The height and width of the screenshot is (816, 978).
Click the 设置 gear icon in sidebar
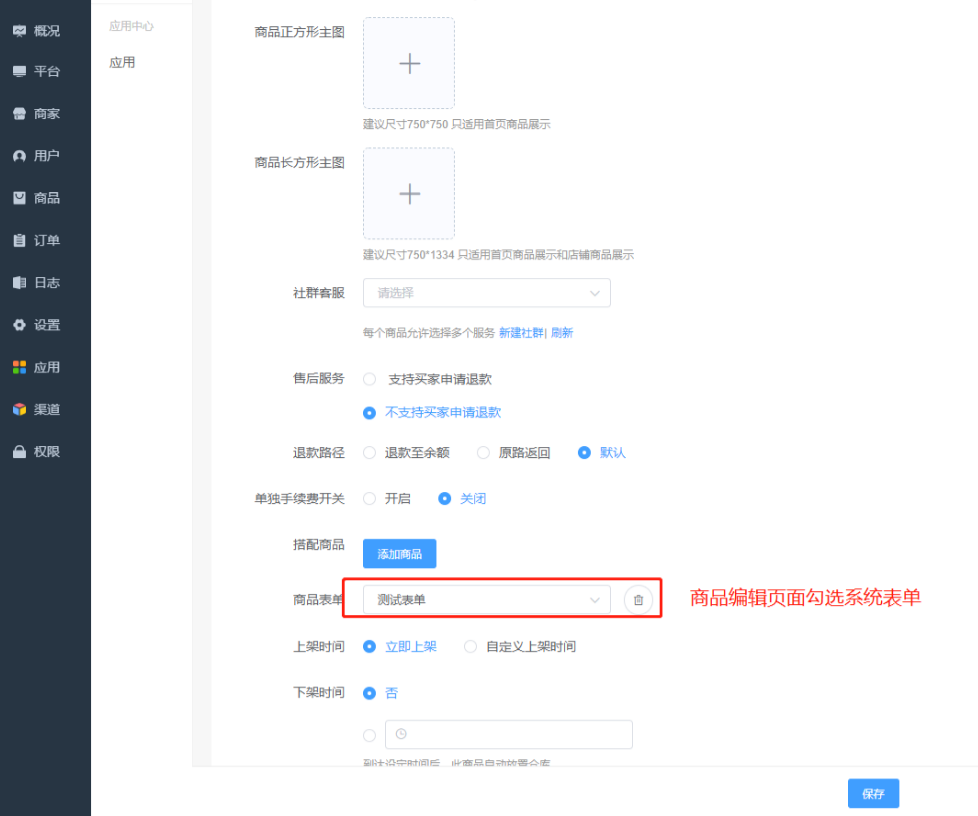click(19, 325)
